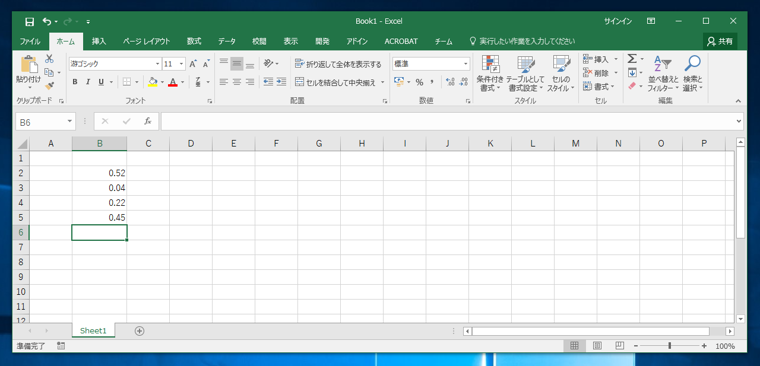
Task: Click the Cut scissors icon
Action: (x=49, y=59)
